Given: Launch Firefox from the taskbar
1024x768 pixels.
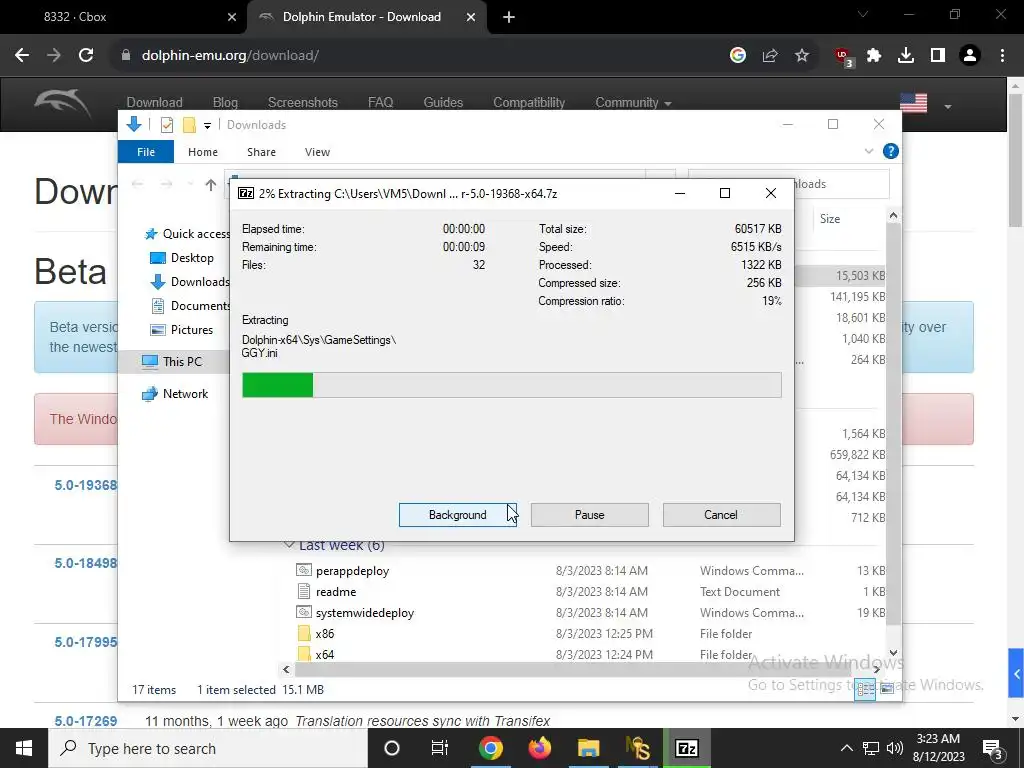Looking at the screenshot, I should [539, 748].
